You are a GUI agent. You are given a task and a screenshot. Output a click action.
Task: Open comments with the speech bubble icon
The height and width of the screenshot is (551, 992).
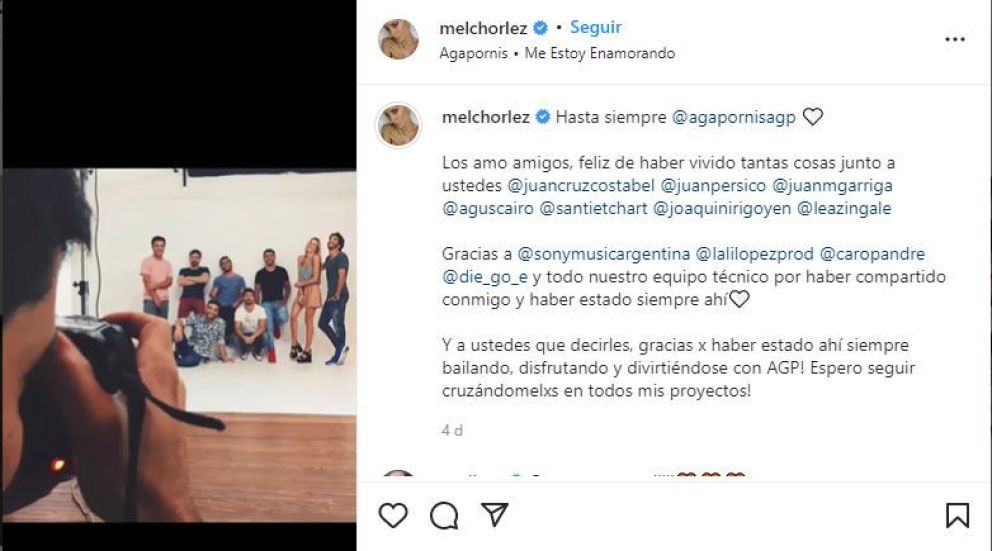point(443,516)
